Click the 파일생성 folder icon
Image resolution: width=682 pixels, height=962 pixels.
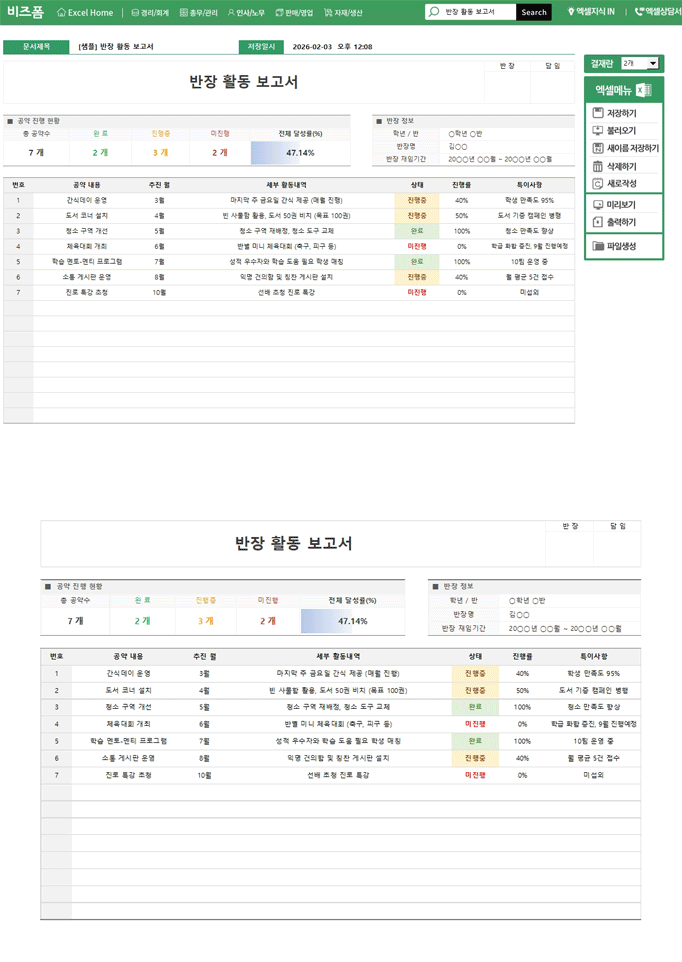point(598,246)
